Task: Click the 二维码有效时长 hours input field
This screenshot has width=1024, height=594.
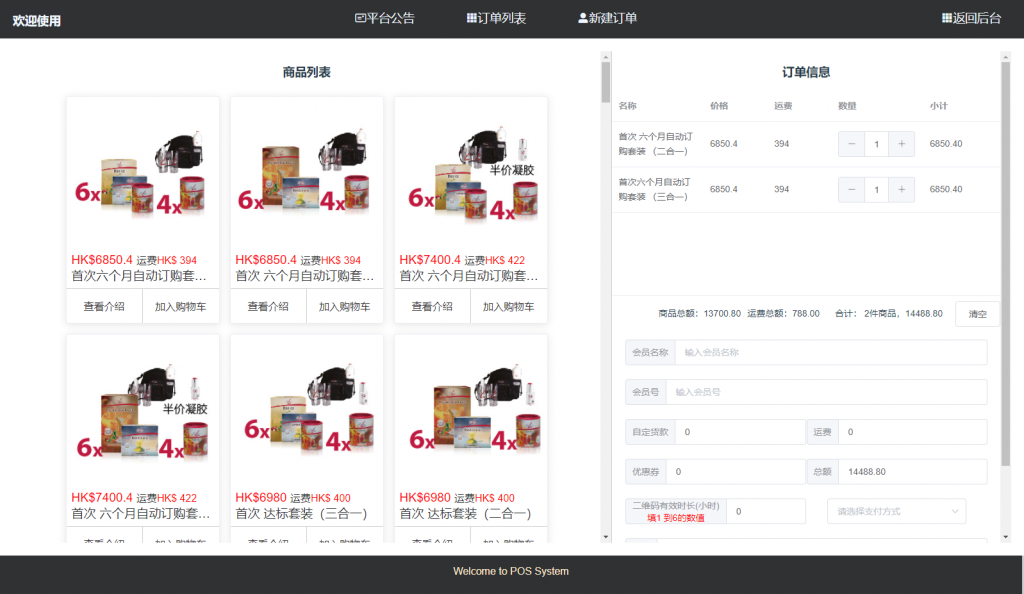Action: click(x=765, y=511)
